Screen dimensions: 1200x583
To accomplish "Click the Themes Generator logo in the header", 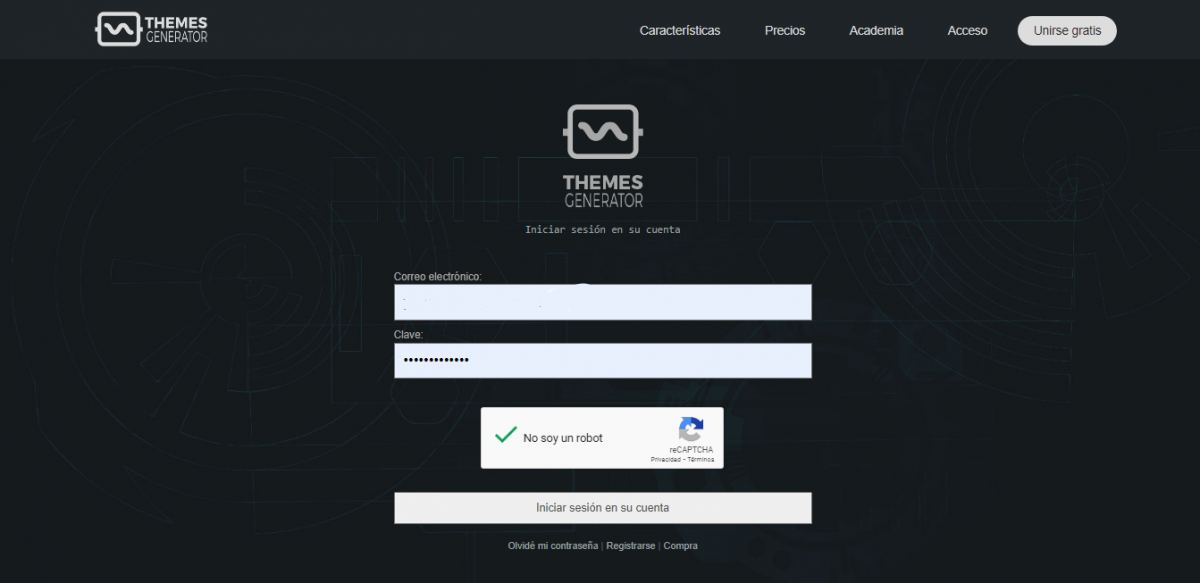I will pyautogui.click(x=152, y=29).
